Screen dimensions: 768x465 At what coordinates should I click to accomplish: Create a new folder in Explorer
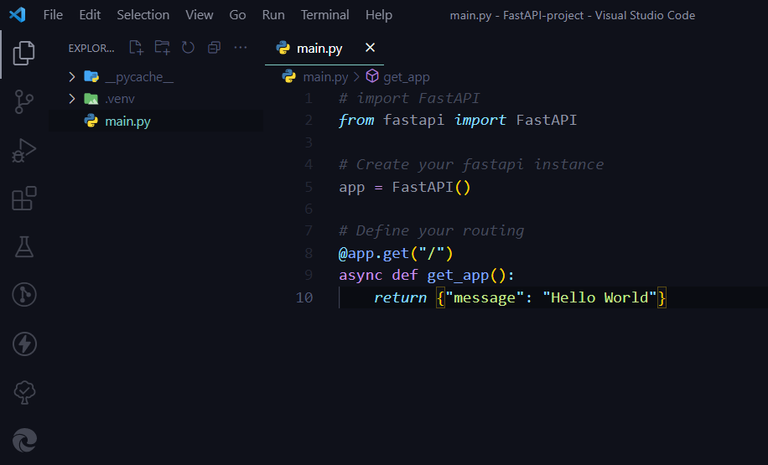(x=162, y=48)
